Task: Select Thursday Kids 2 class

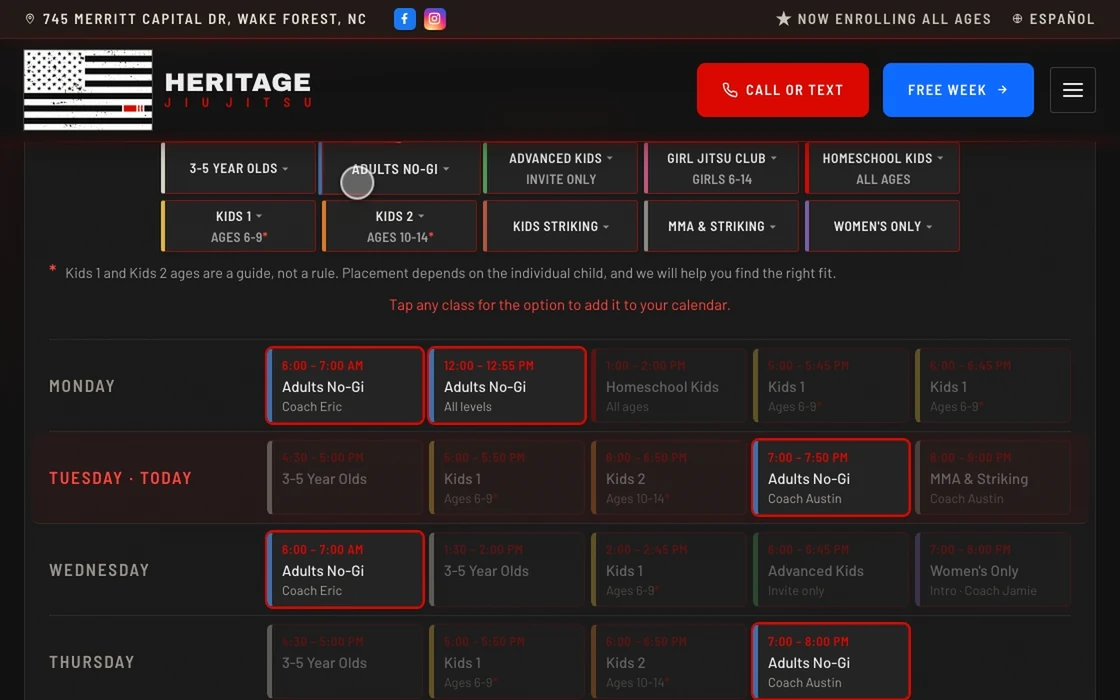Action: point(669,661)
